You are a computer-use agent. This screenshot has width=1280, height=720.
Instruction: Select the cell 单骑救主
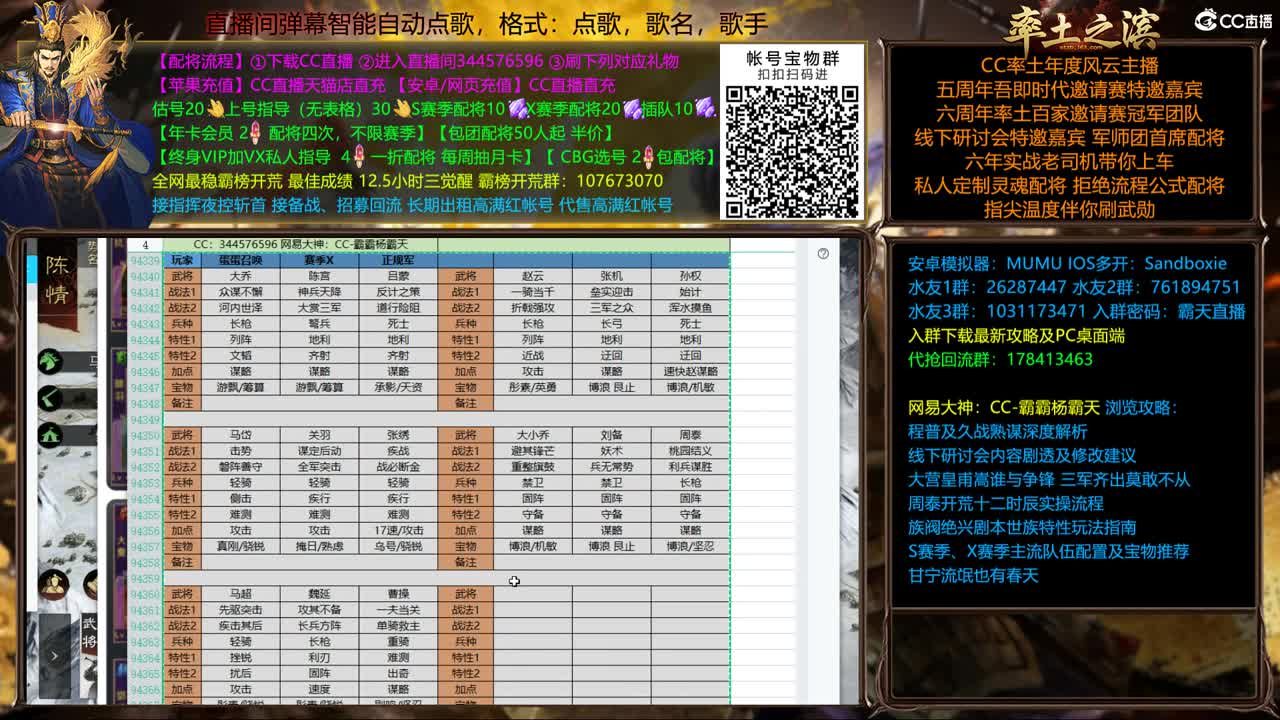398,626
